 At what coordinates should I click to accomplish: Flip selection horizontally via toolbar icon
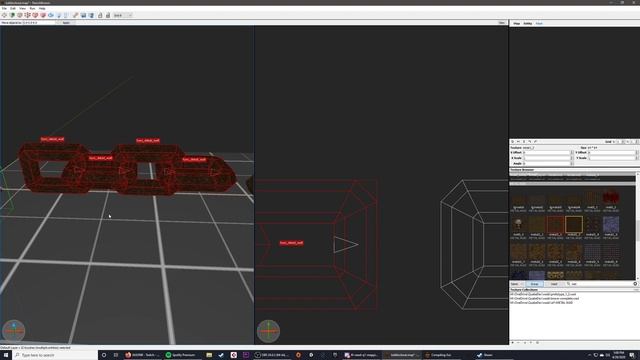tap(83, 15)
